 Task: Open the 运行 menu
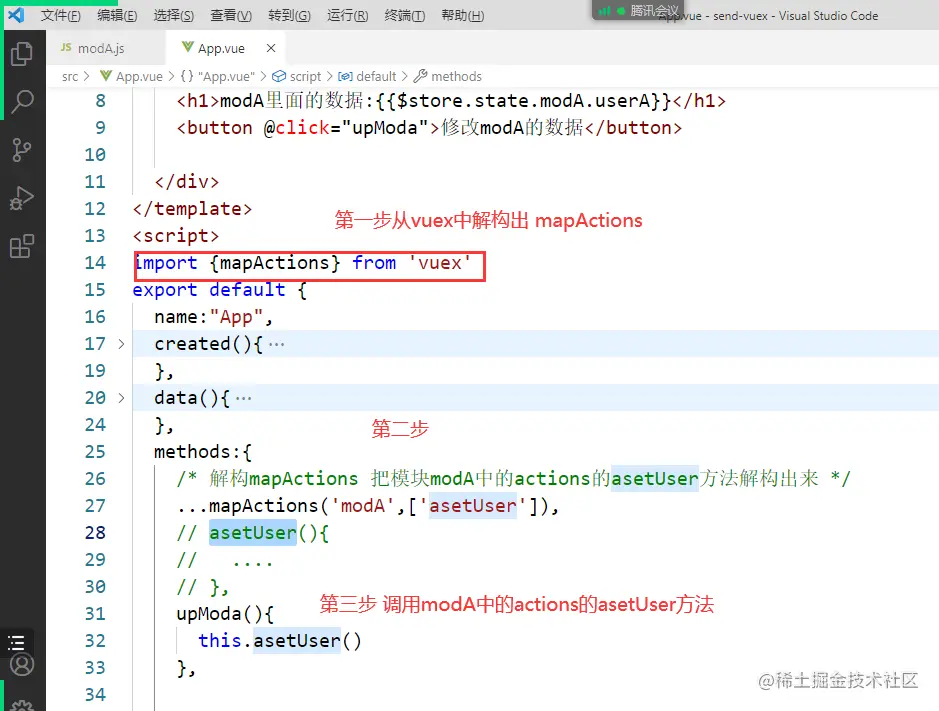click(347, 15)
